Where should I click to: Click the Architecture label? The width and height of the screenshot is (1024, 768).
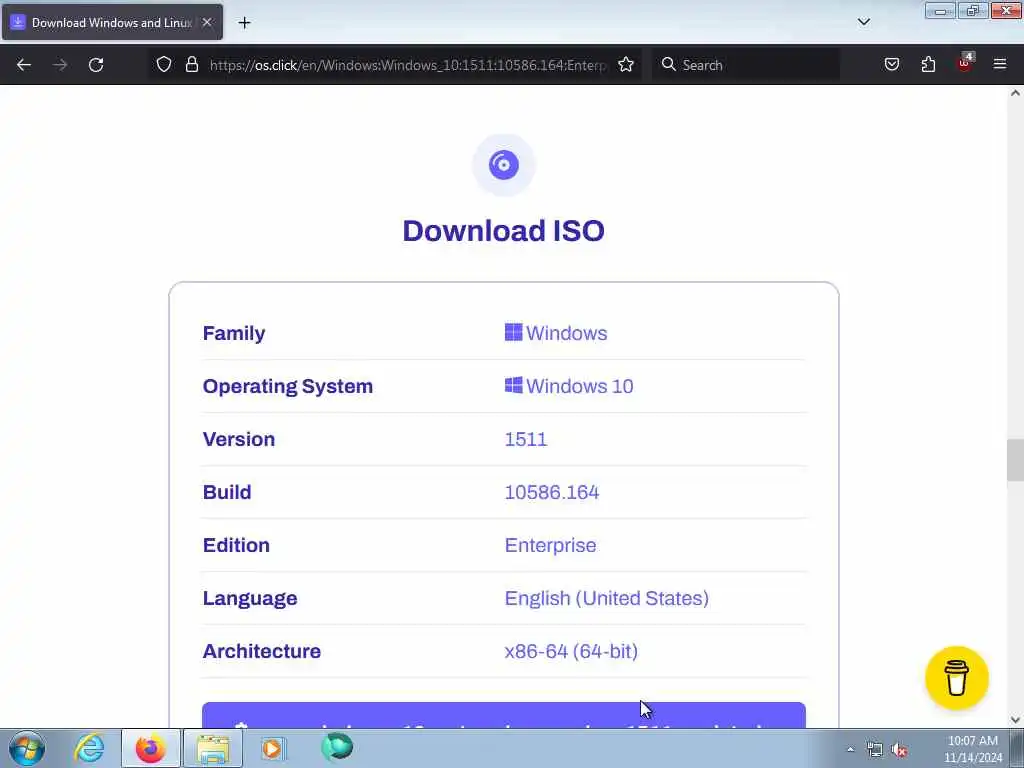pyautogui.click(x=261, y=651)
